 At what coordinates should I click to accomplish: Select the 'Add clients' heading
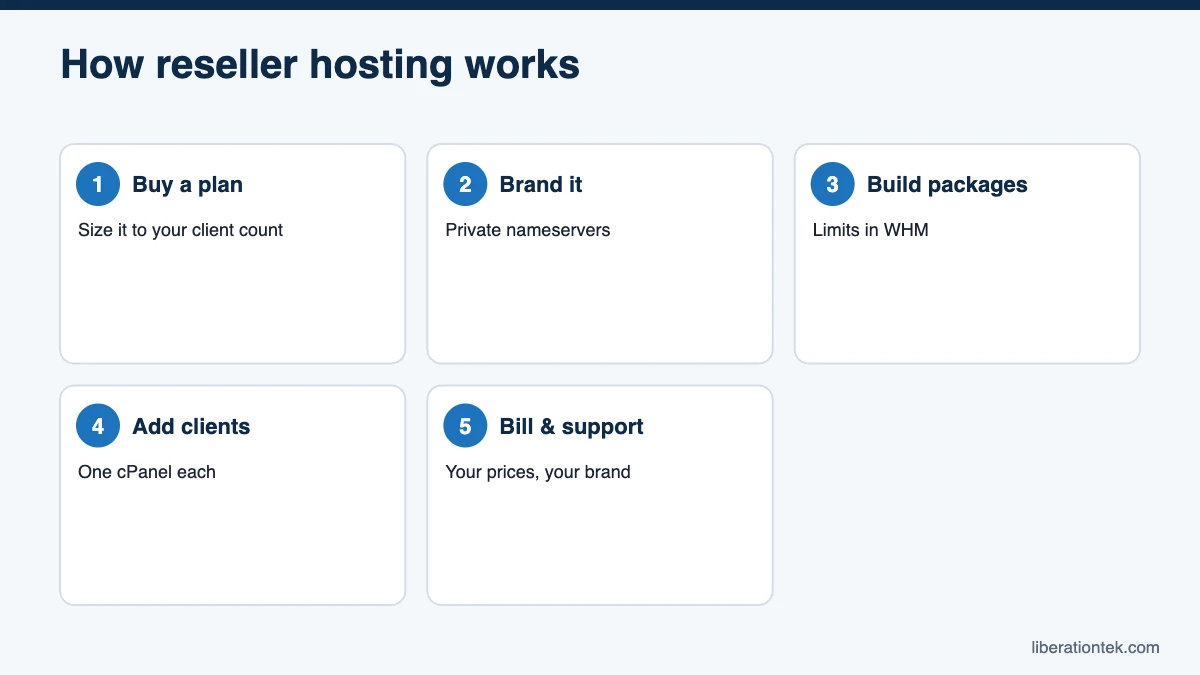pos(191,427)
